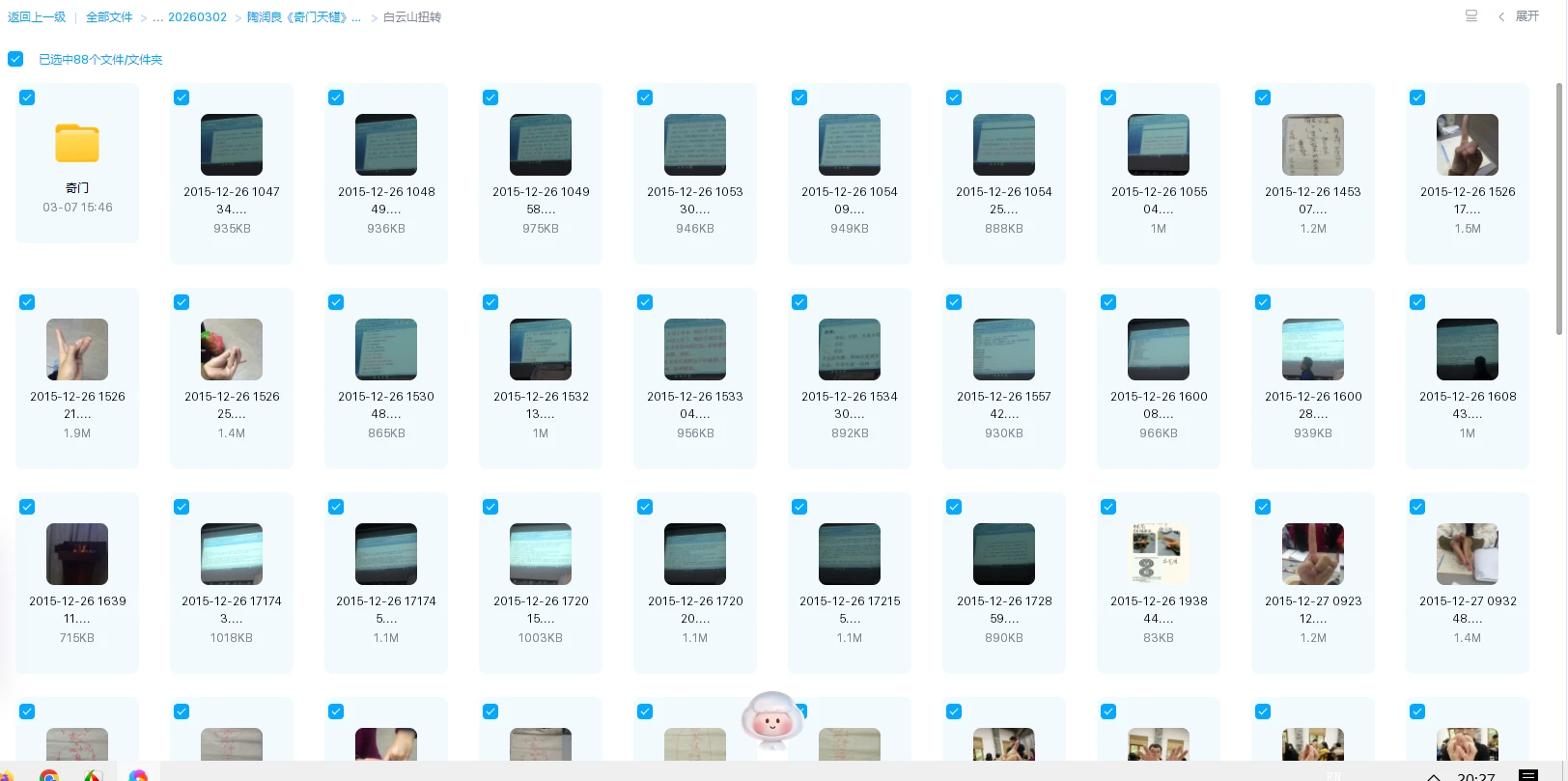Click 返回上一级 to go back
The image size is (1568, 781).
pos(37,17)
